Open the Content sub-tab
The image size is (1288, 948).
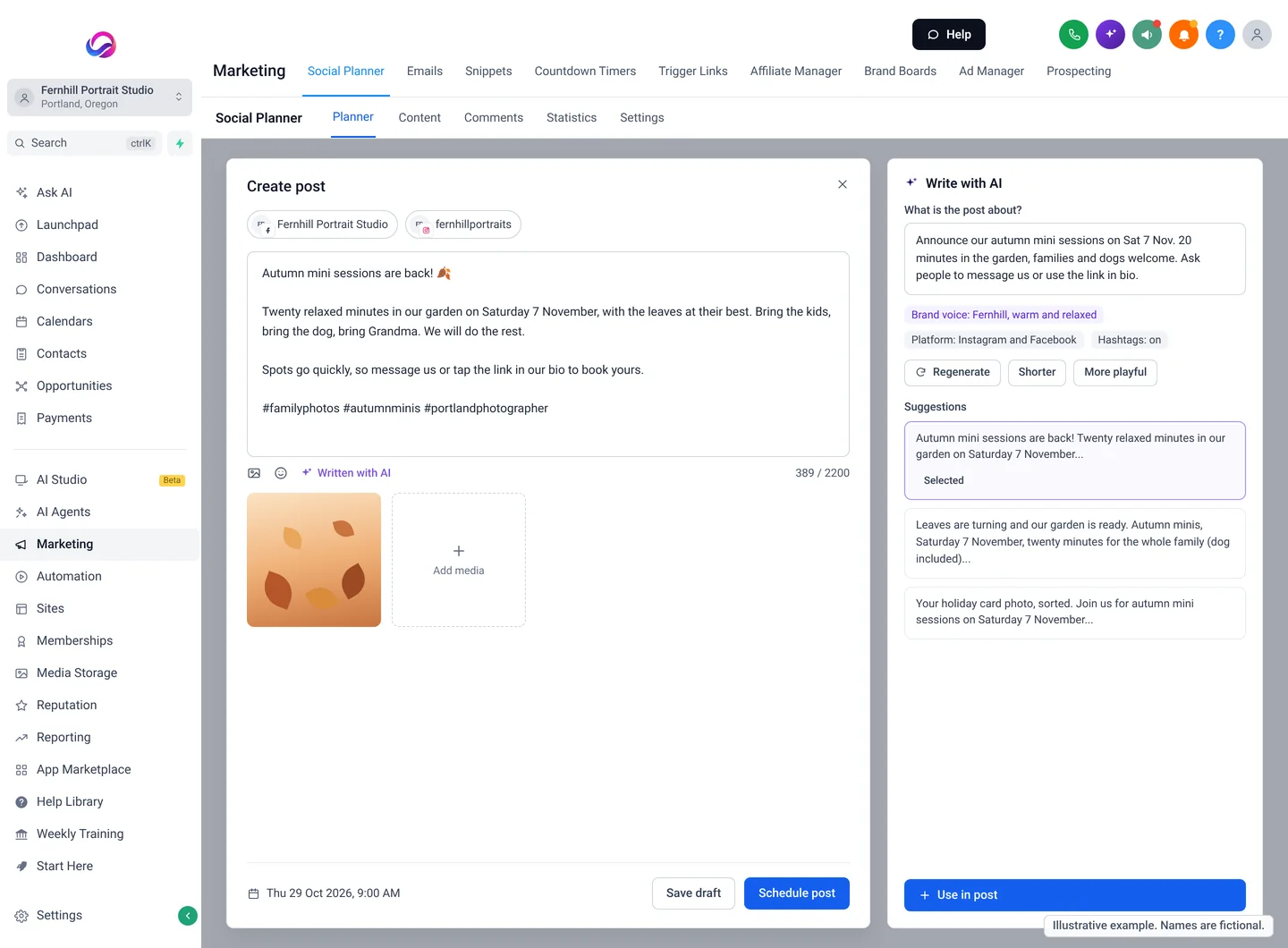419,118
